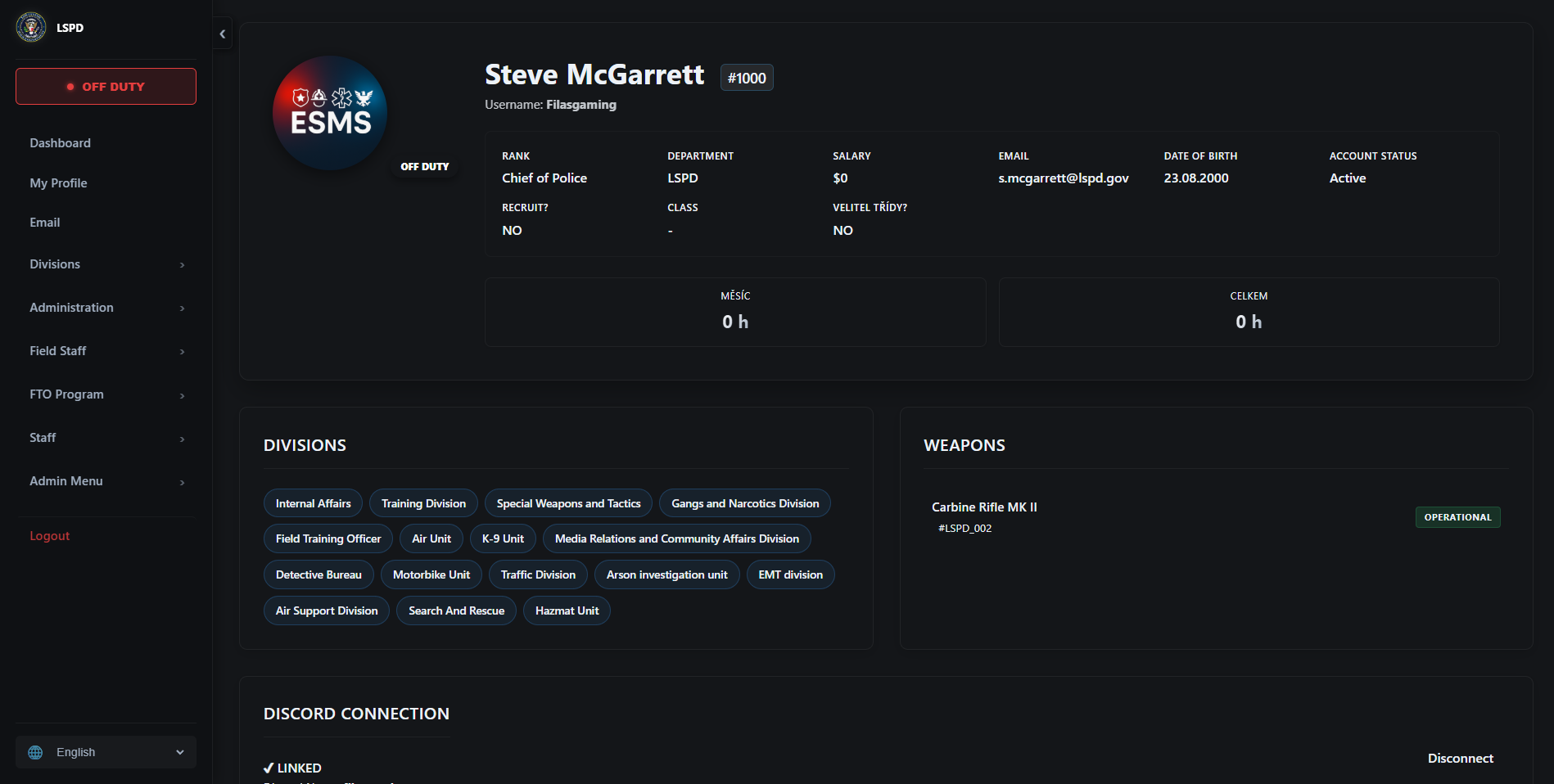The height and width of the screenshot is (784, 1554).
Task: Expand the Admin Menu chevron
Action: tap(183, 482)
